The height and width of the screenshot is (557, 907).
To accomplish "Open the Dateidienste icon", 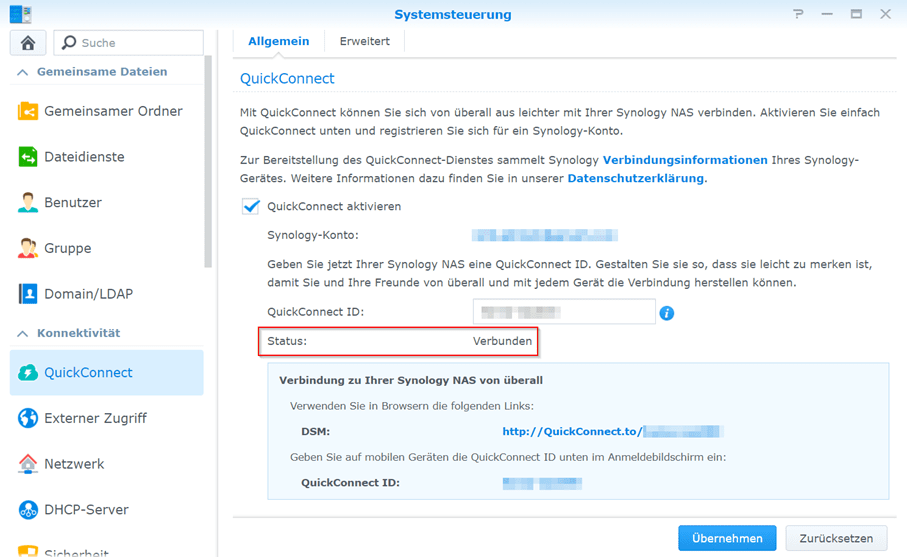I will (x=28, y=157).
